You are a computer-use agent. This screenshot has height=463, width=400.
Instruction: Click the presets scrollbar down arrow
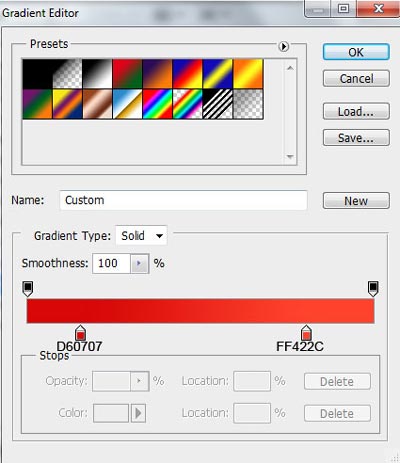pyautogui.click(x=290, y=157)
